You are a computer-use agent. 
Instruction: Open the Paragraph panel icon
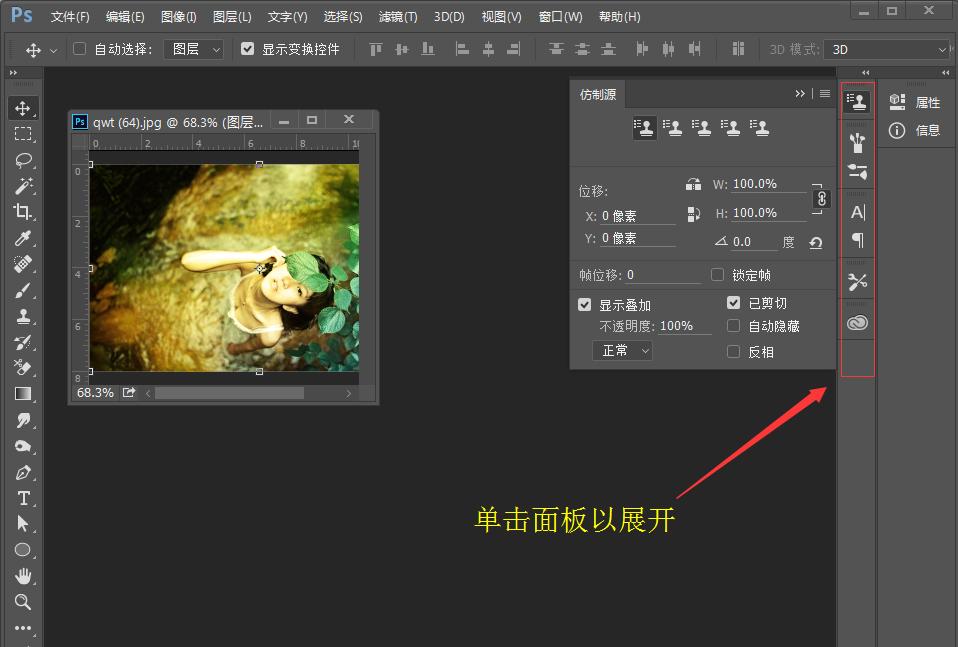coord(857,239)
